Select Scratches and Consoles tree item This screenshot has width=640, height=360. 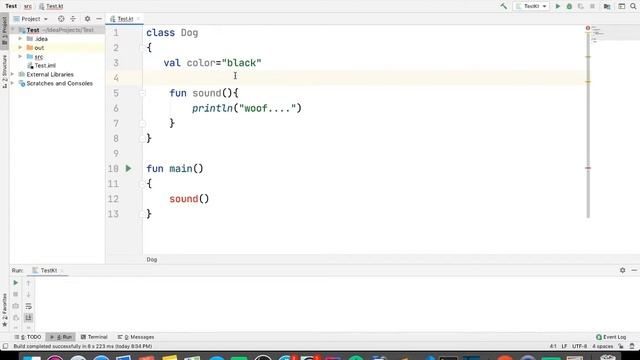pos(56,83)
